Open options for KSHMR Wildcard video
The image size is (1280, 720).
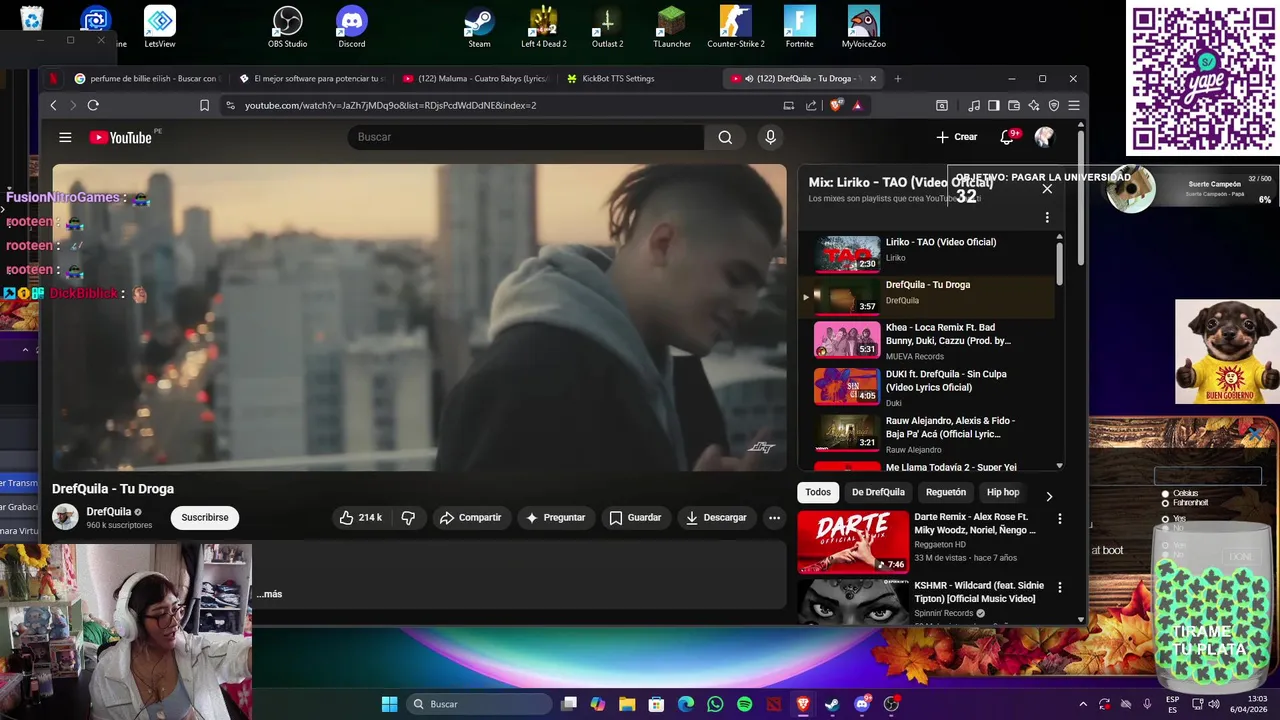[1060, 587]
